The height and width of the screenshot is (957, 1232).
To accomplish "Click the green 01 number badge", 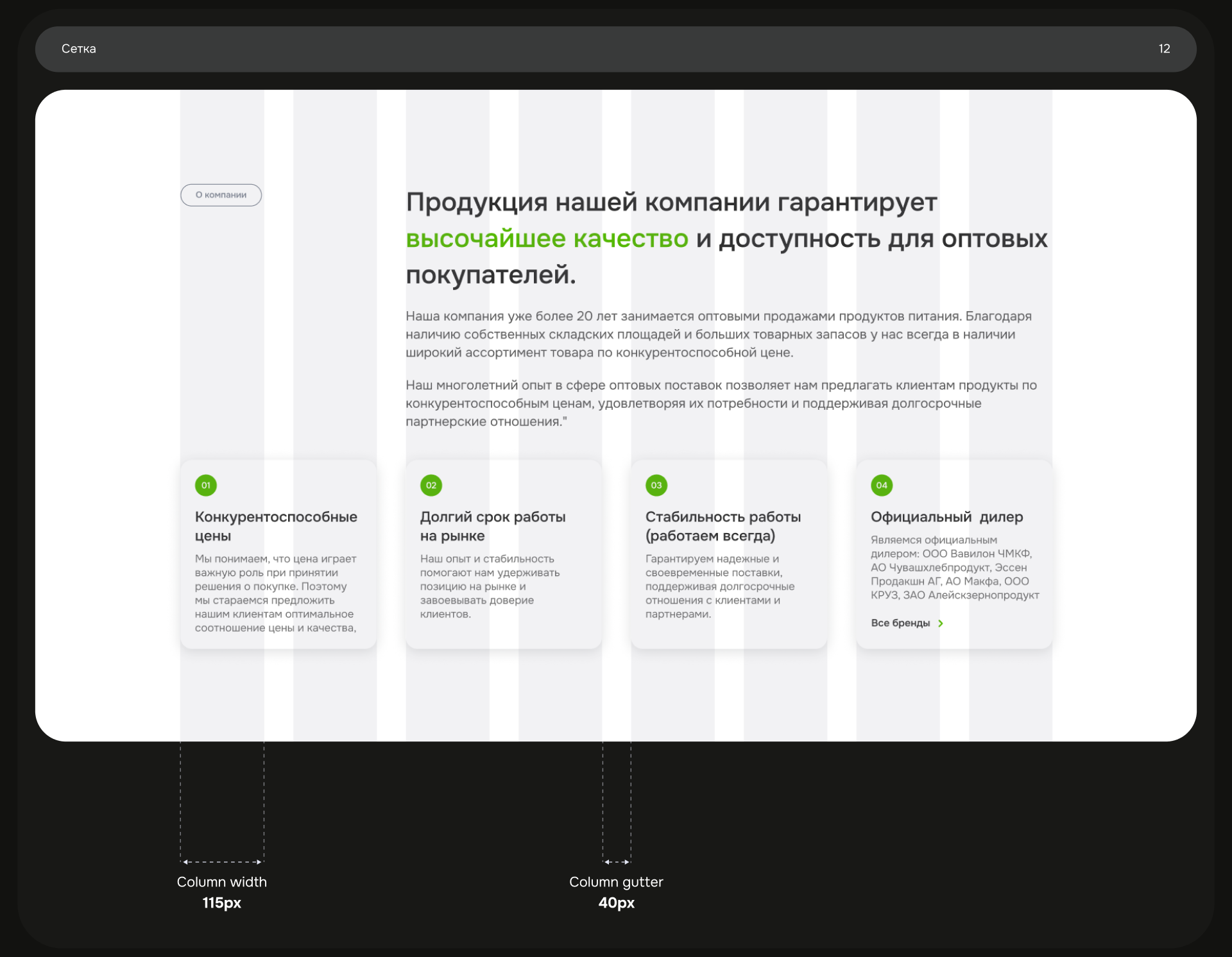I will coord(206,486).
